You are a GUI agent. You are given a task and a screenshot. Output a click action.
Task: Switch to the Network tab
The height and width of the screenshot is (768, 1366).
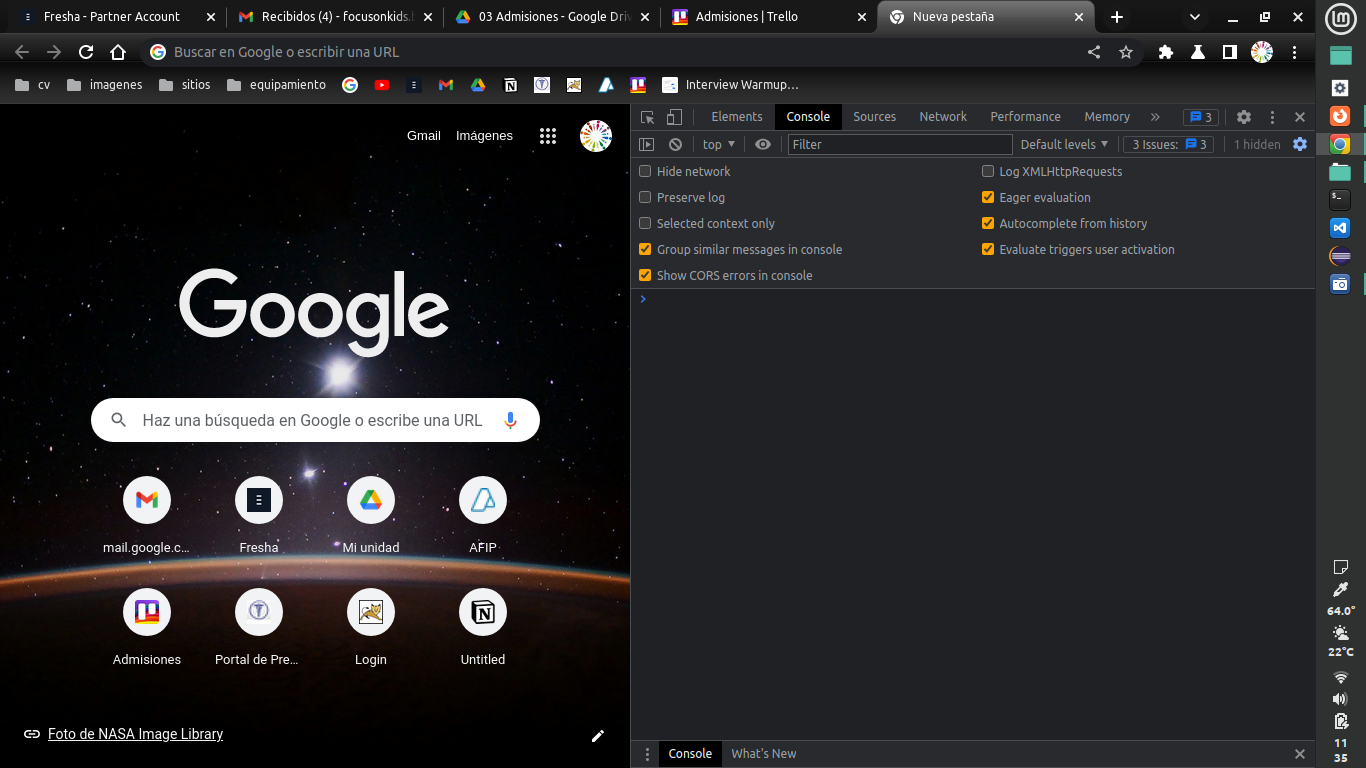coord(943,117)
